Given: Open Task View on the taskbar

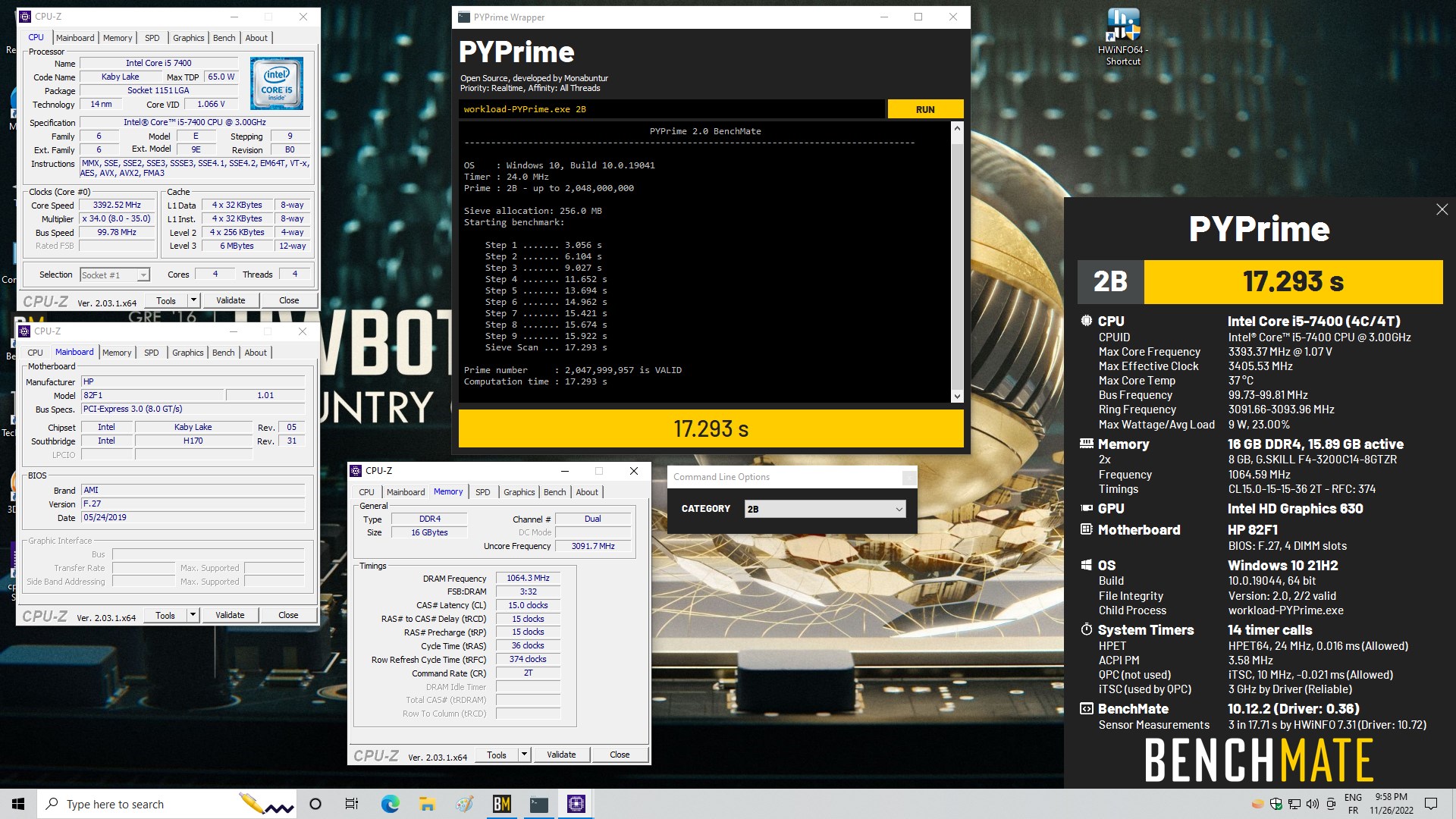Looking at the screenshot, I should 352,804.
